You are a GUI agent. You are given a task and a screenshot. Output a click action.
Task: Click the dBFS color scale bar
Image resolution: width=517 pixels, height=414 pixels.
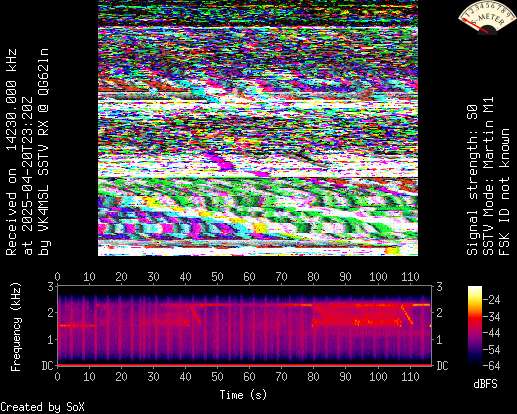475,326
